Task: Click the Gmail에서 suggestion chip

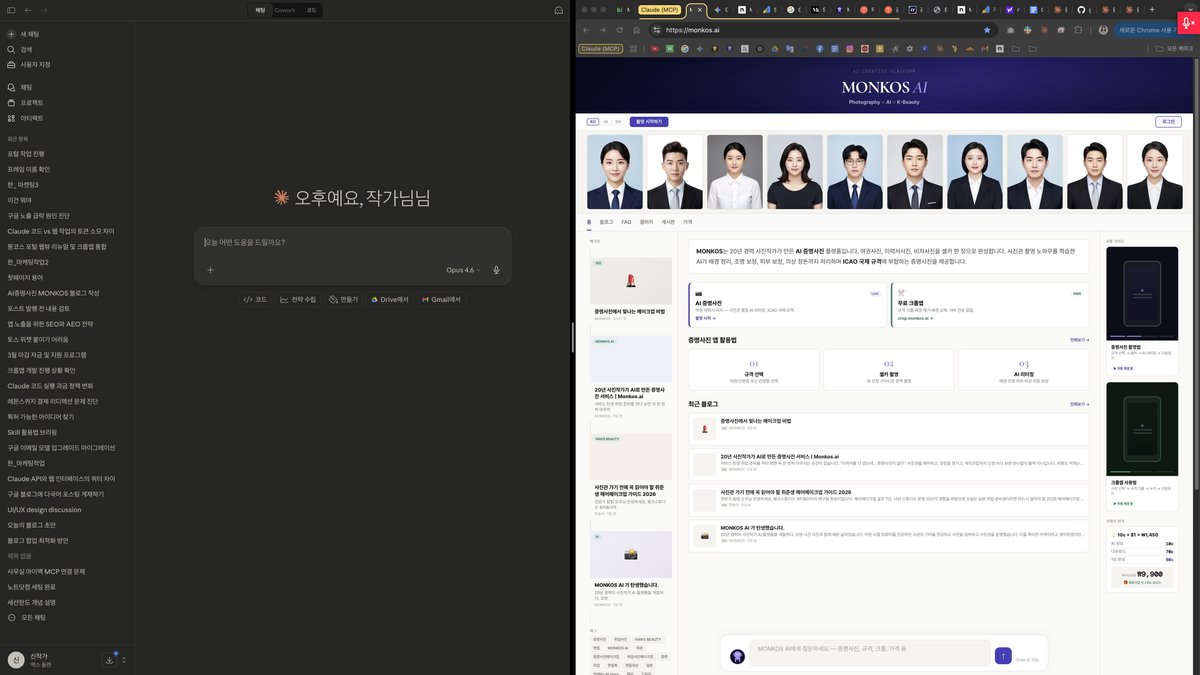Action: pos(441,299)
